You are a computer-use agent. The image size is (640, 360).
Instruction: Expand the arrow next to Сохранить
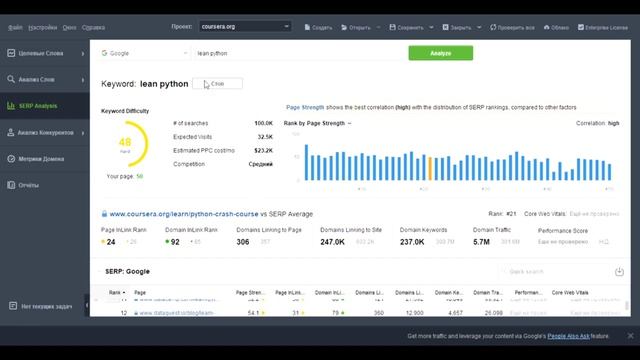[431, 27]
